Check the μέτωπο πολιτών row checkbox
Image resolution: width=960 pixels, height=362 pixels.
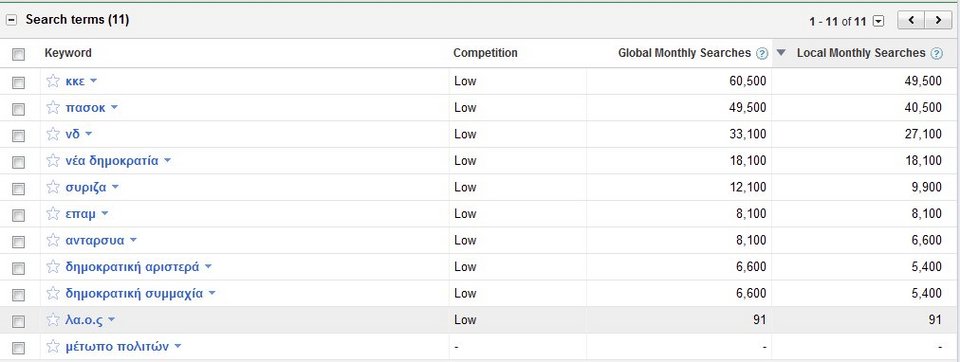[18, 348]
